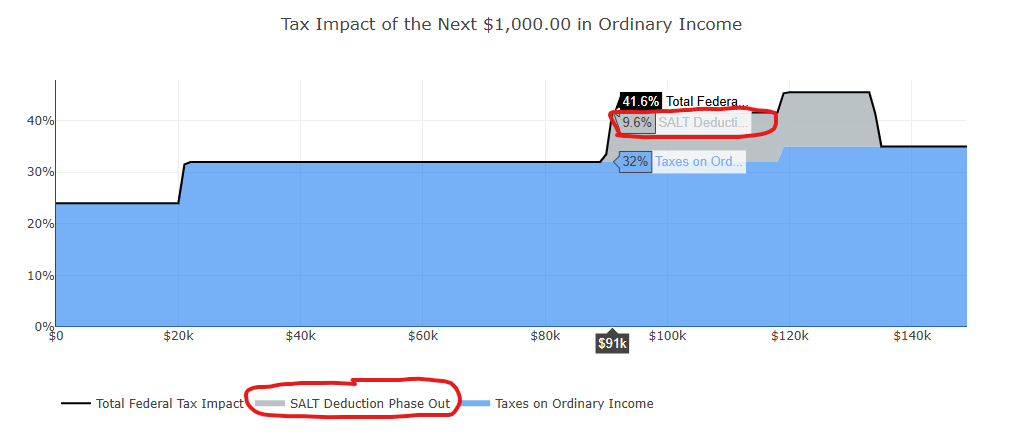1024x442 pixels.
Task: Toggle Total Federal Tax Impact legend label
Action: [x=170, y=403]
